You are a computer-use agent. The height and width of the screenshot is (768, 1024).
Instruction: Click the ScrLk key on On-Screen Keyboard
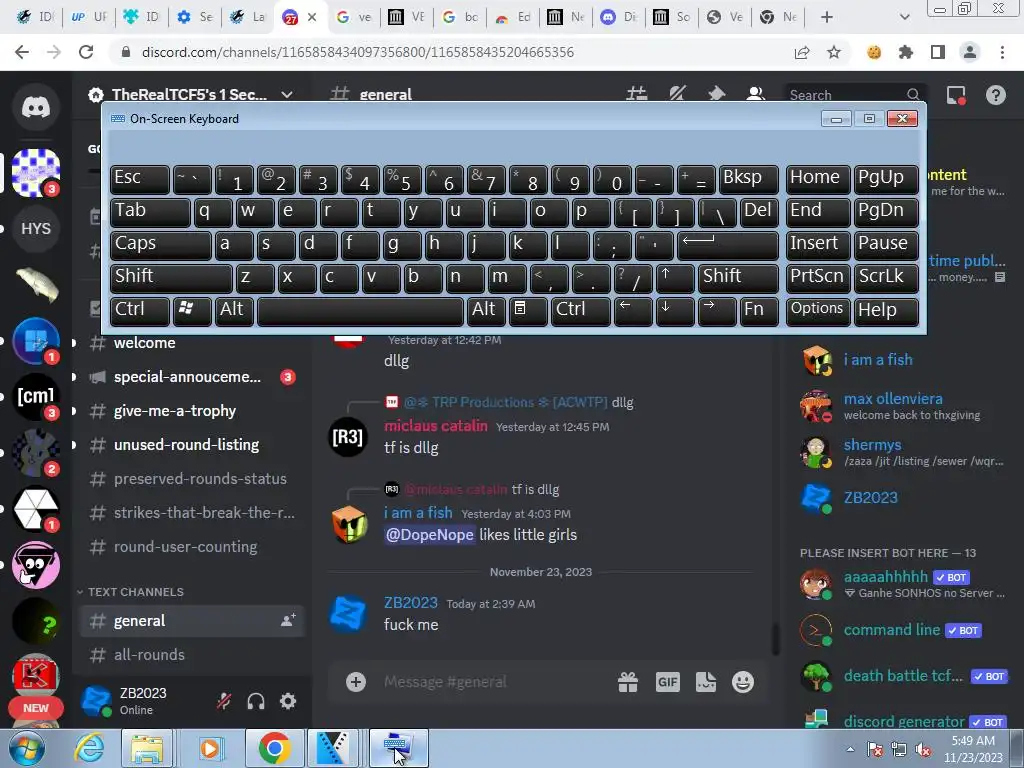[x=886, y=277]
